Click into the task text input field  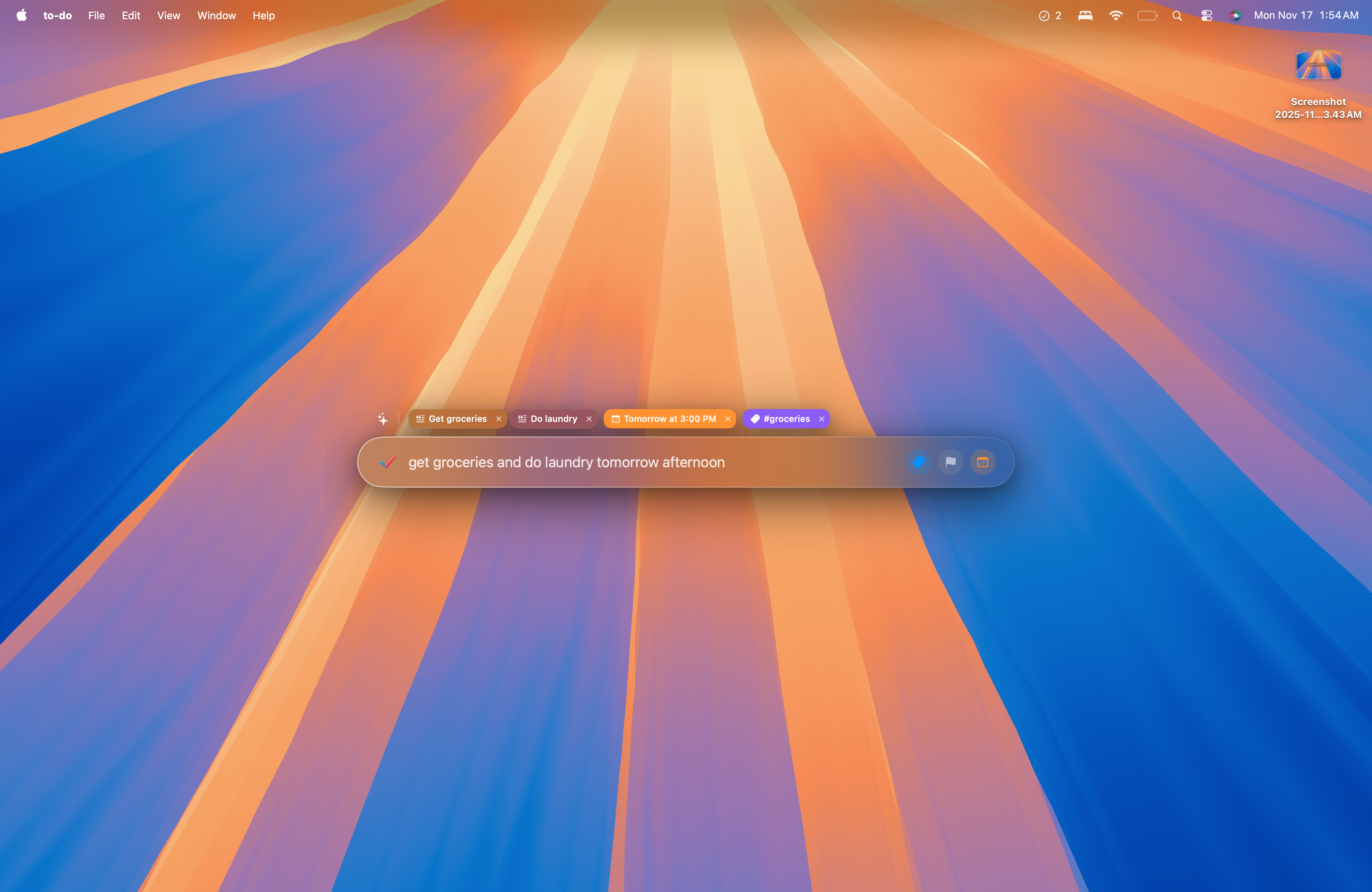click(634, 462)
